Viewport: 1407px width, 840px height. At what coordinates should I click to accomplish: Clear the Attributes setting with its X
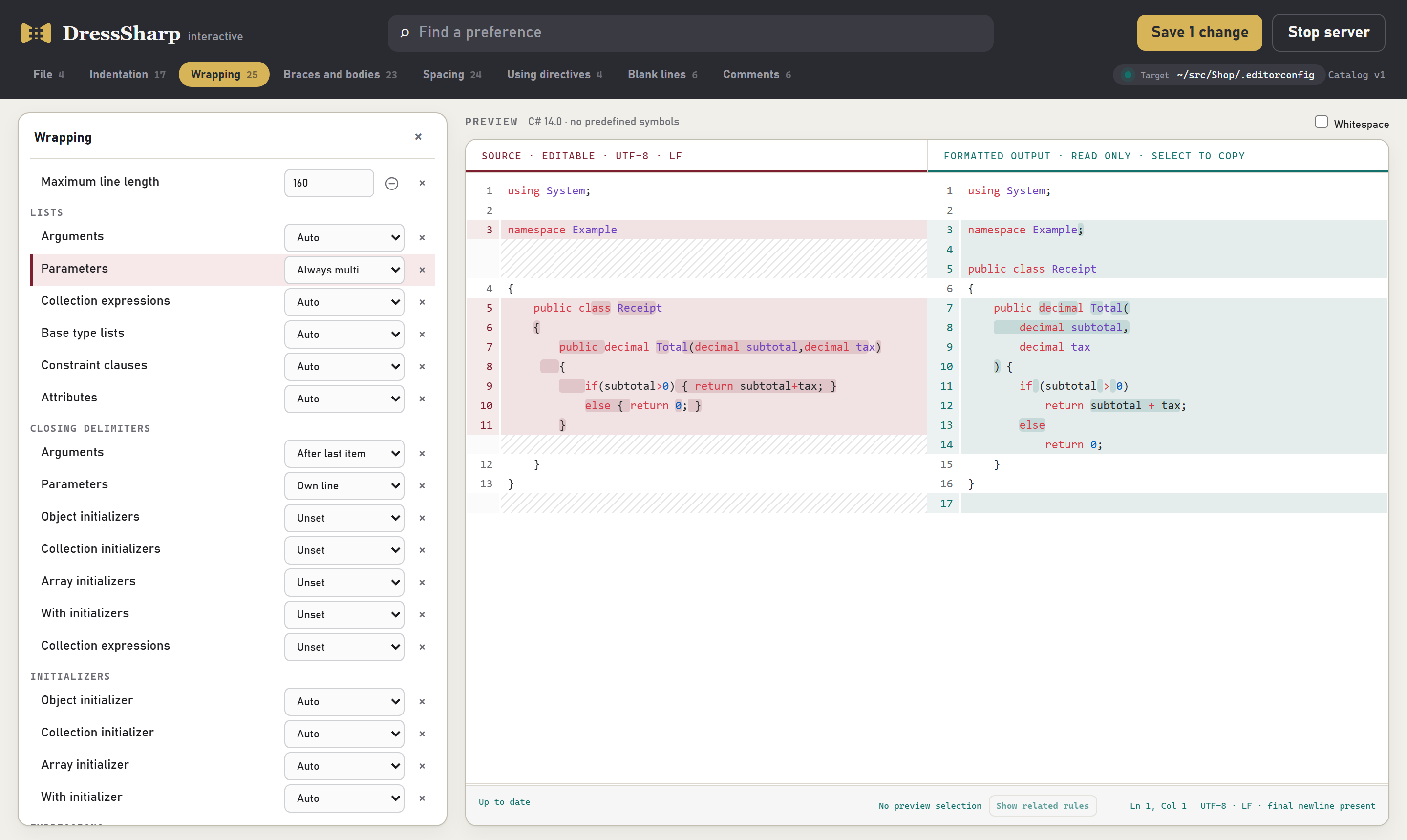pos(422,399)
